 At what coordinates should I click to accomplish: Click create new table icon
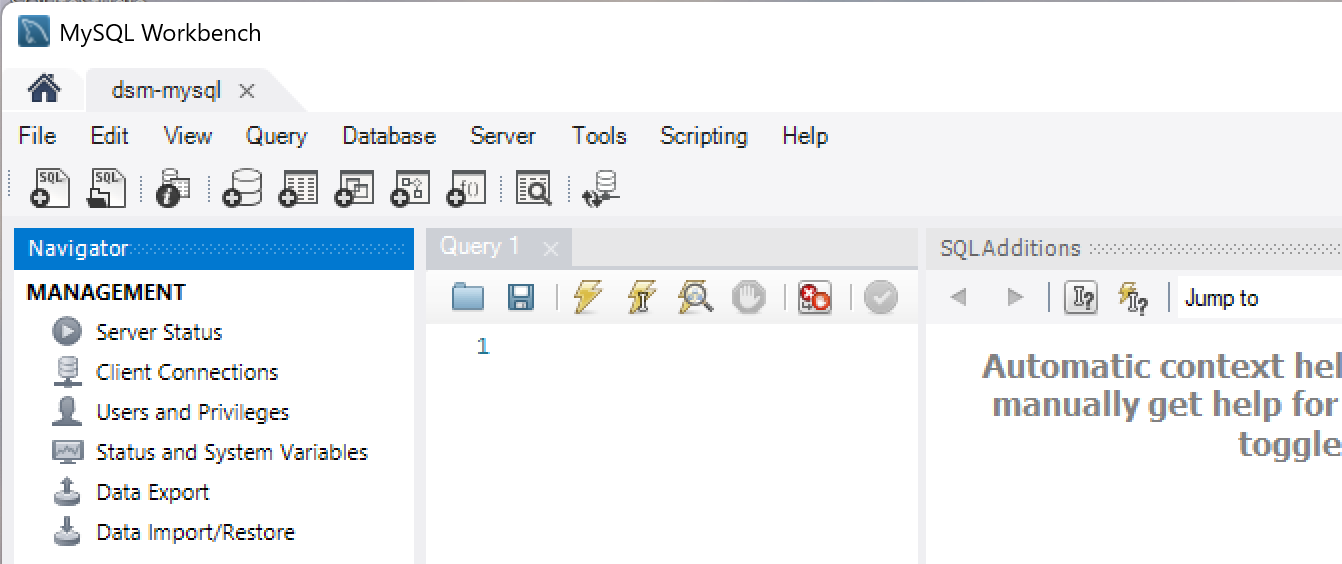click(x=298, y=187)
